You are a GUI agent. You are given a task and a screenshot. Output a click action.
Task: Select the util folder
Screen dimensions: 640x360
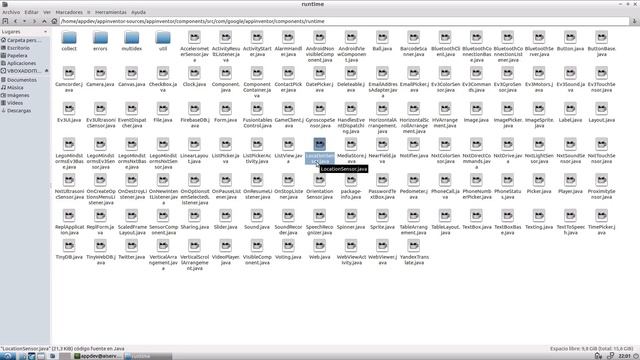(163, 41)
